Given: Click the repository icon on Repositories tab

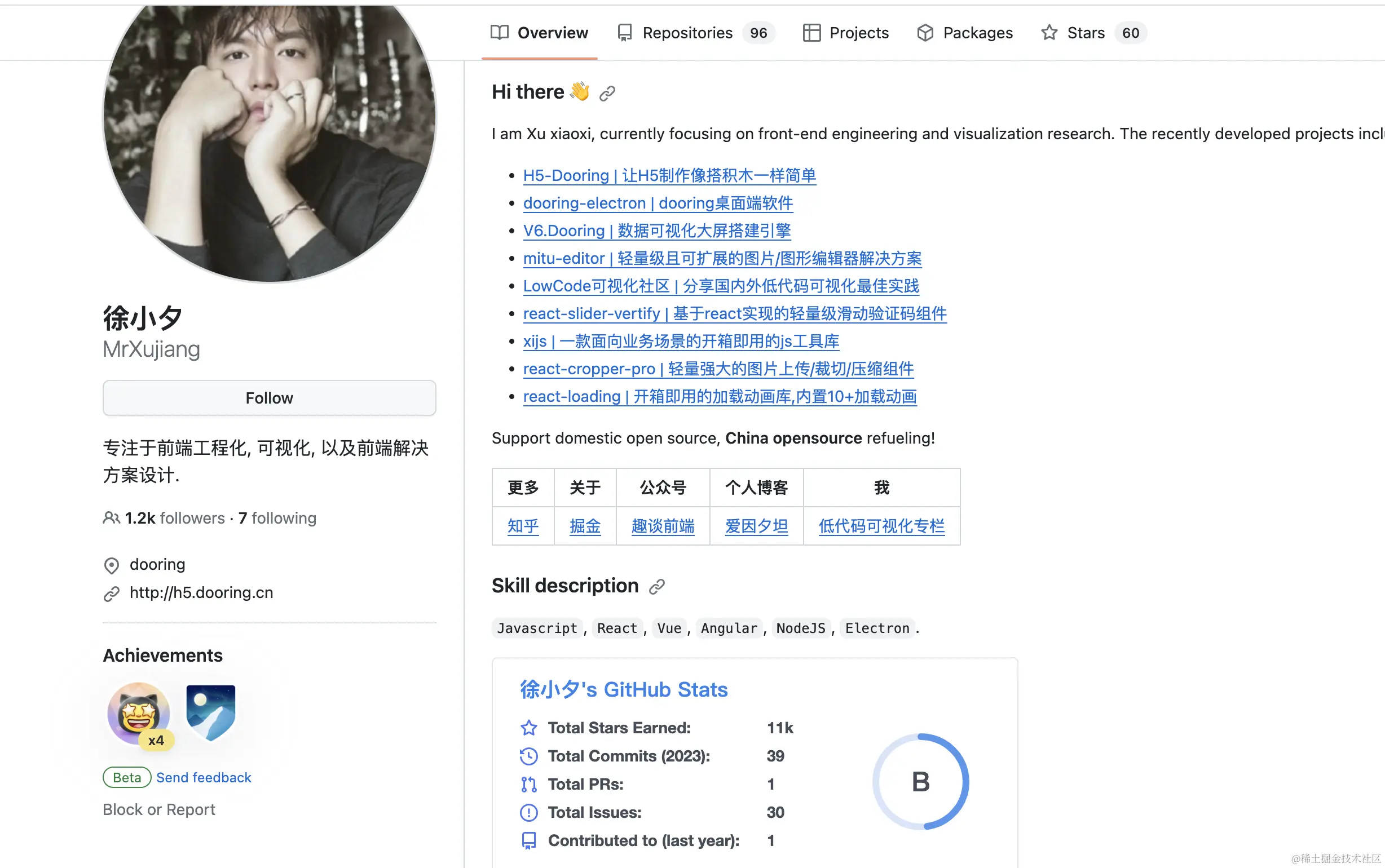Looking at the screenshot, I should (x=625, y=33).
